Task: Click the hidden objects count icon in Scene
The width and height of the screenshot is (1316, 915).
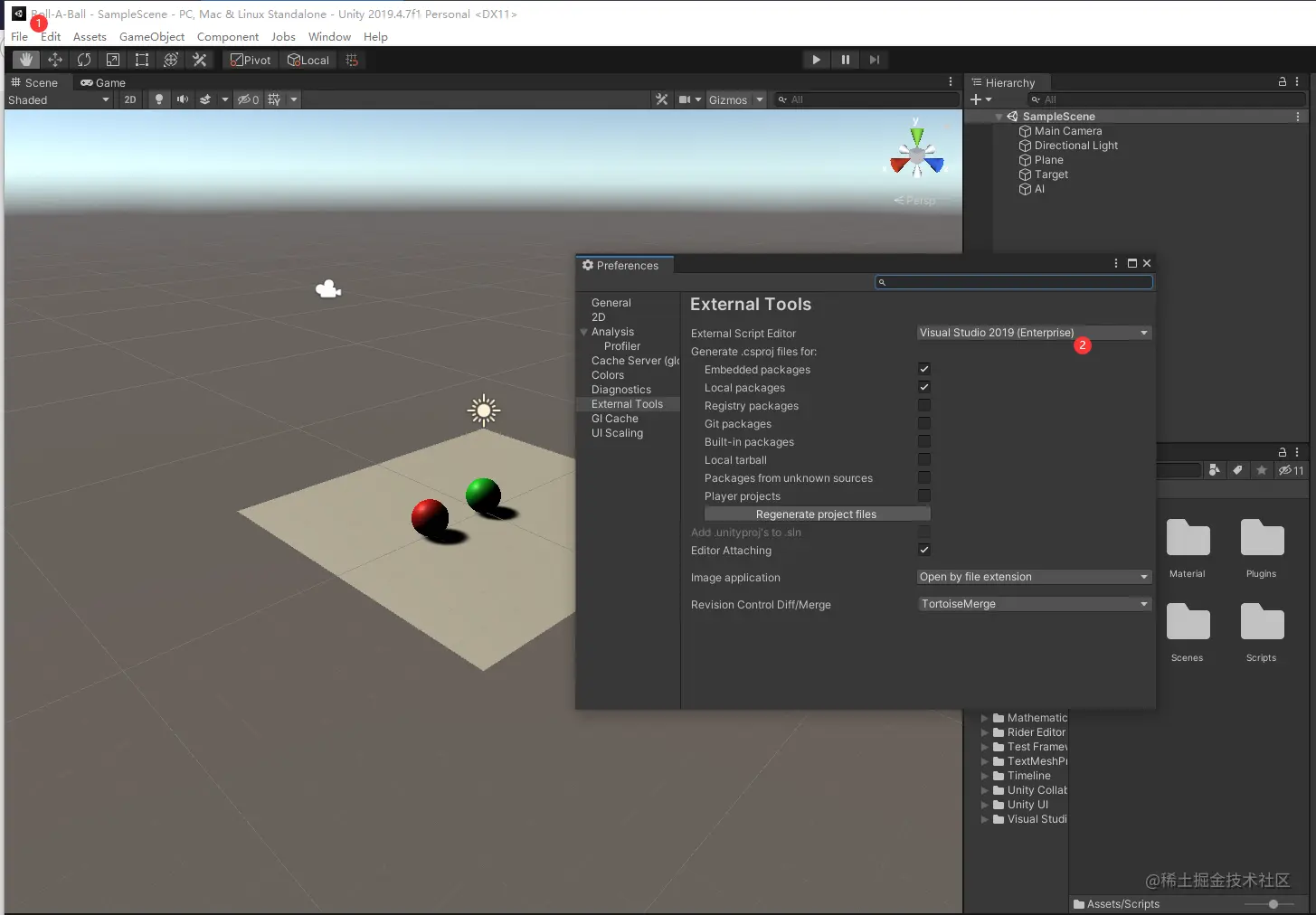Action: pos(248,99)
